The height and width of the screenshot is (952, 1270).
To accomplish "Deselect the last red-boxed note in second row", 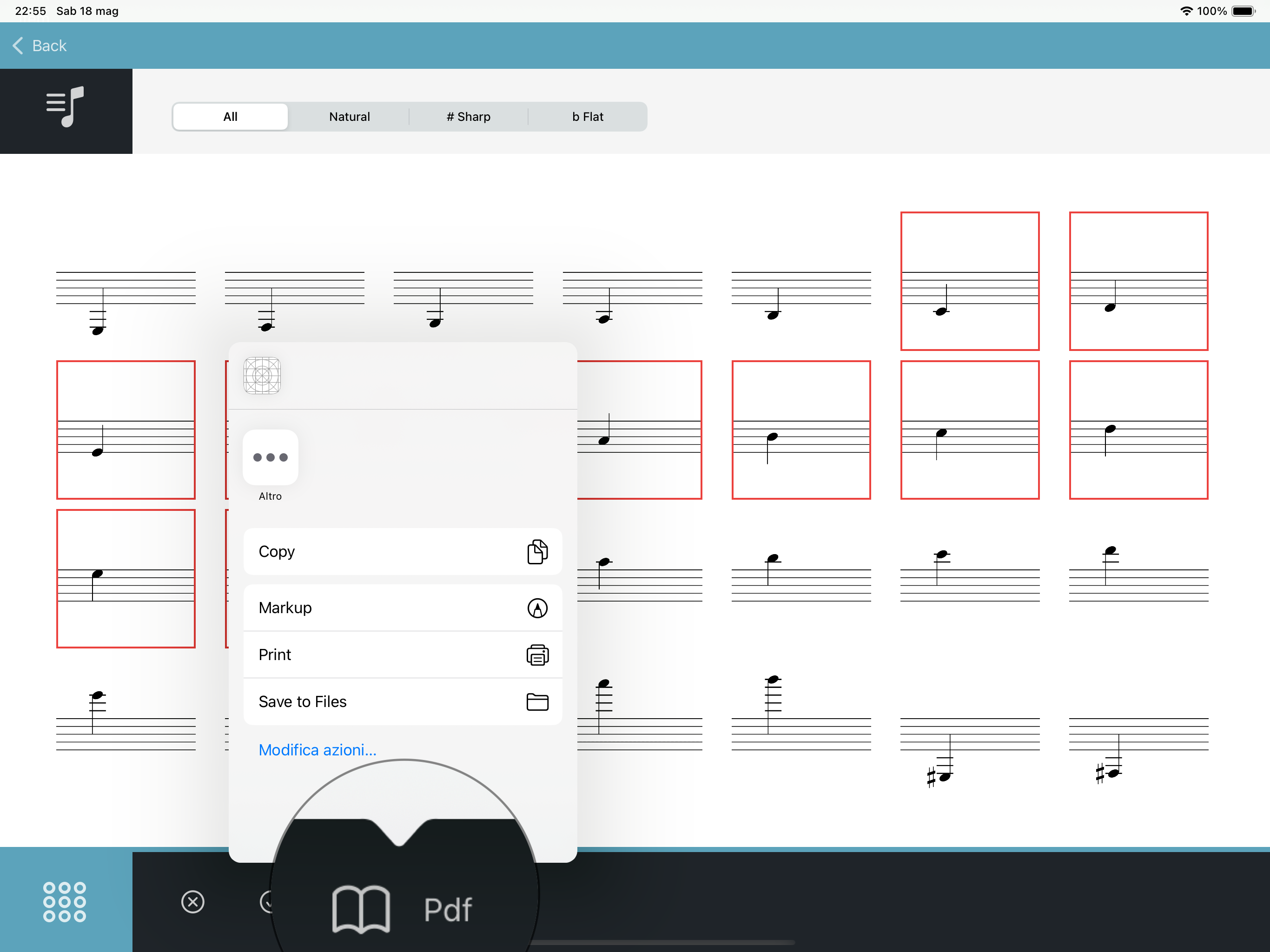I will coord(1138,430).
